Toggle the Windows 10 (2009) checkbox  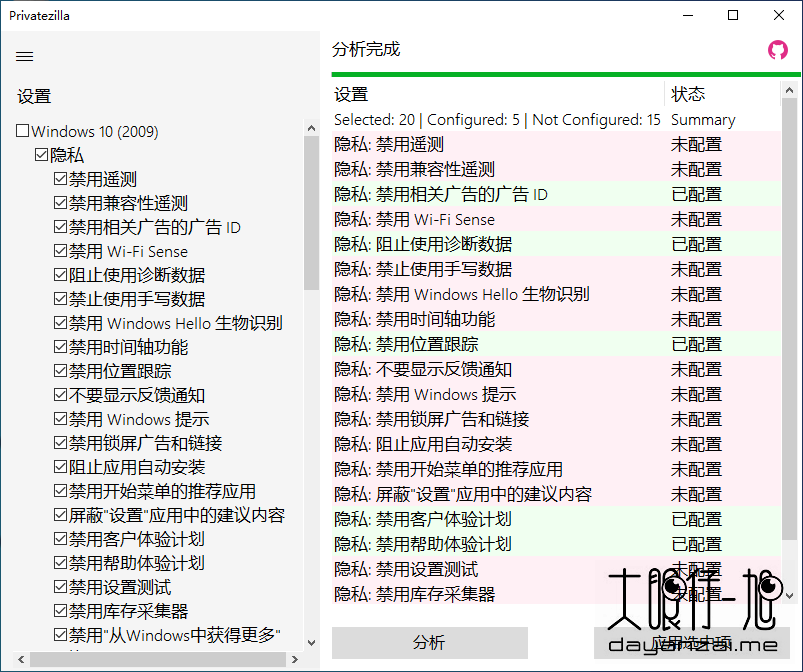(22, 131)
